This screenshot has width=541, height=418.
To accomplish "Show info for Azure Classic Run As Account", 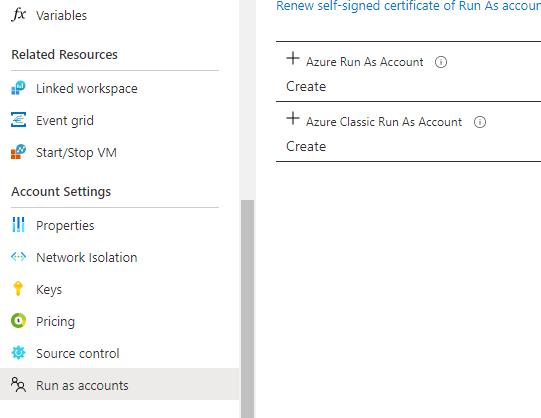I will [x=480, y=122].
